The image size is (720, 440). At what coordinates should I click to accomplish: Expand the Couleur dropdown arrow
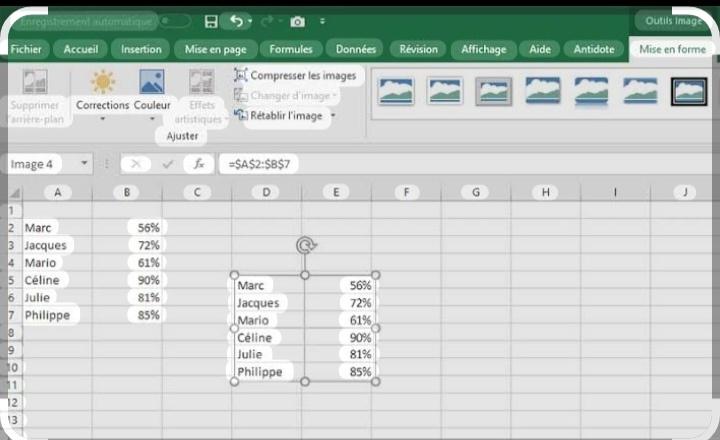coord(152,119)
